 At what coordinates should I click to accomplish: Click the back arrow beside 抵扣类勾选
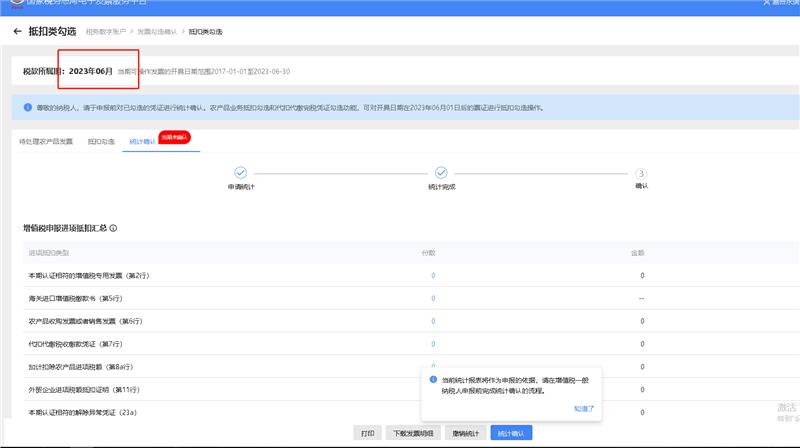[17, 33]
